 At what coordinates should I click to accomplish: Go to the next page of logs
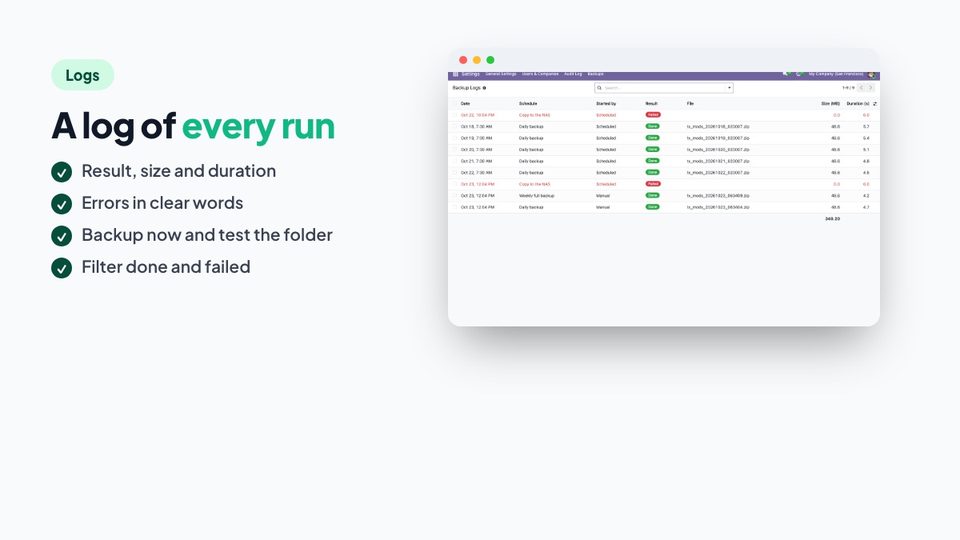click(871, 88)
